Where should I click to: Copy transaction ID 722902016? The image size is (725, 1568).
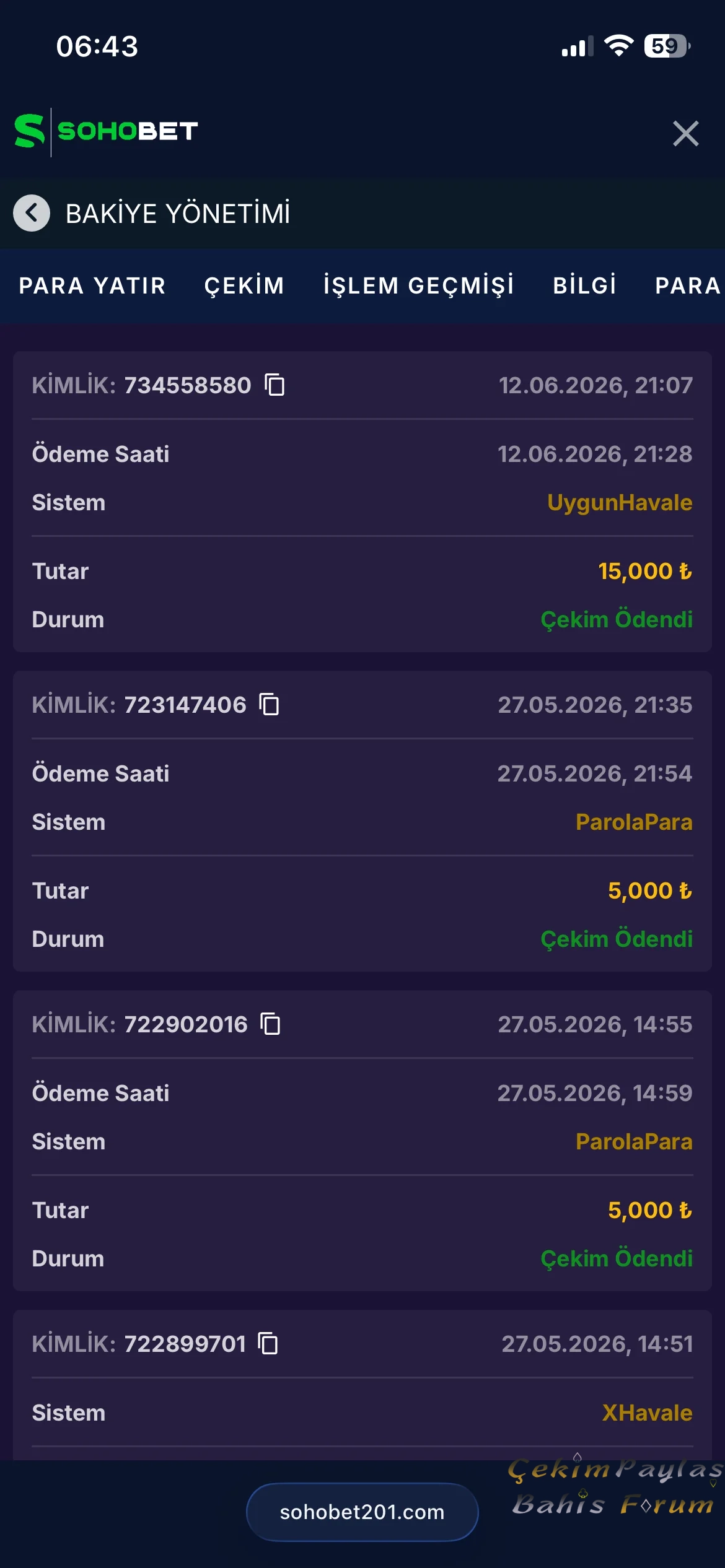click(x=271, y=1024)
